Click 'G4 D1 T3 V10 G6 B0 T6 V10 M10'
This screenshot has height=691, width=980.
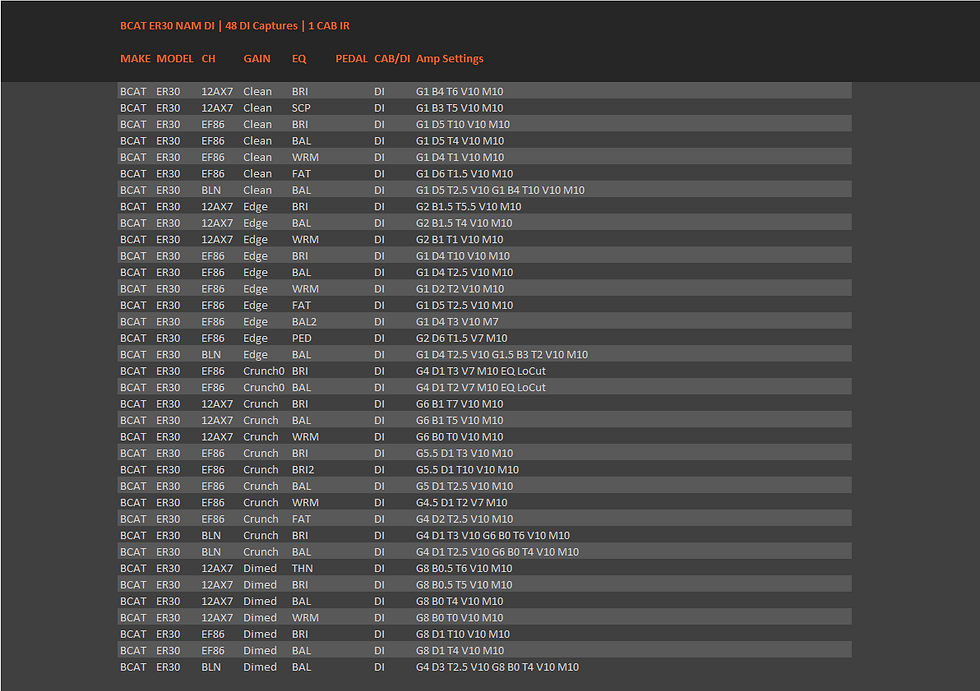point(492,536)
